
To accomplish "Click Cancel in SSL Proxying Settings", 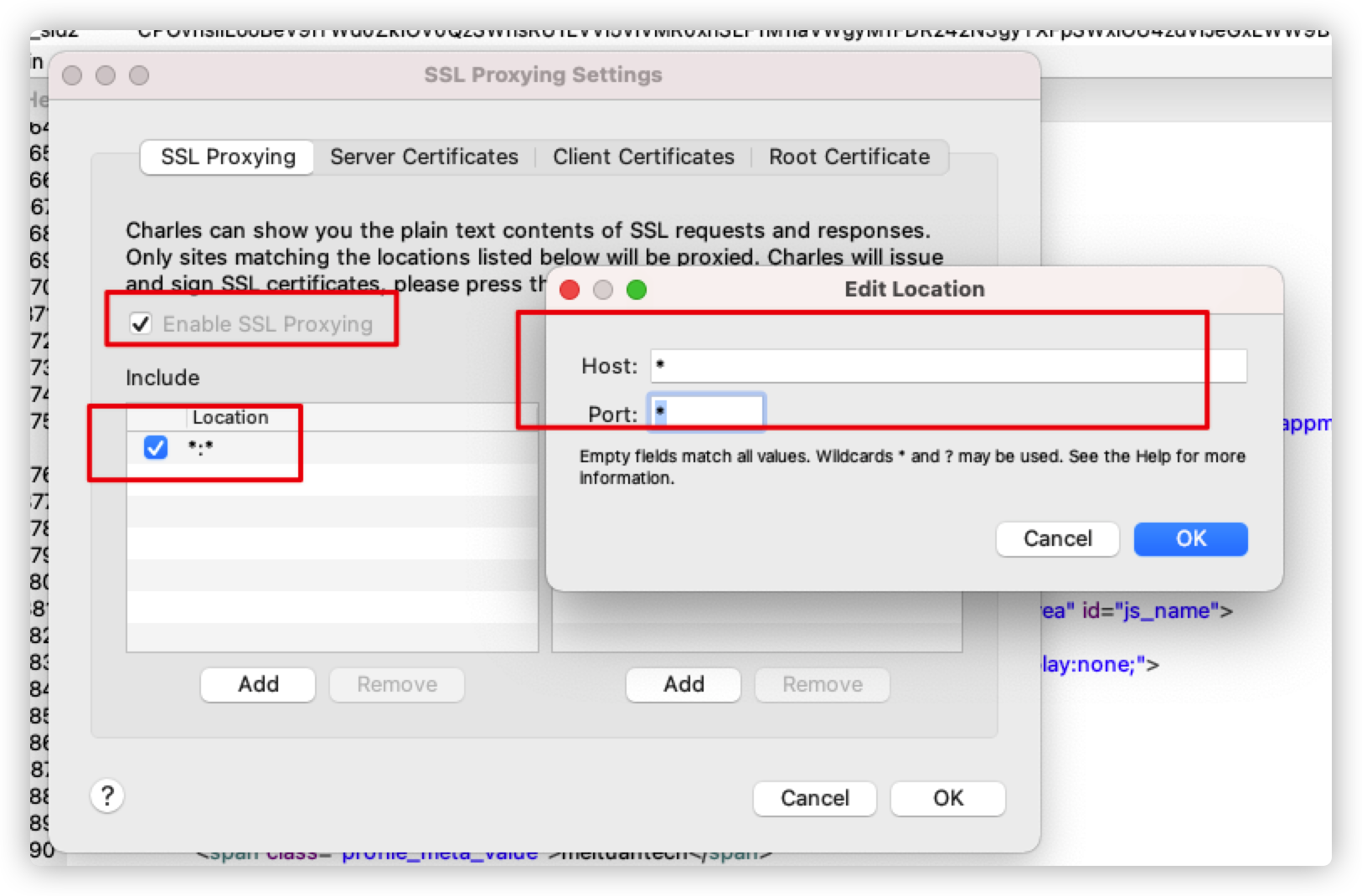I will (814, 798).
